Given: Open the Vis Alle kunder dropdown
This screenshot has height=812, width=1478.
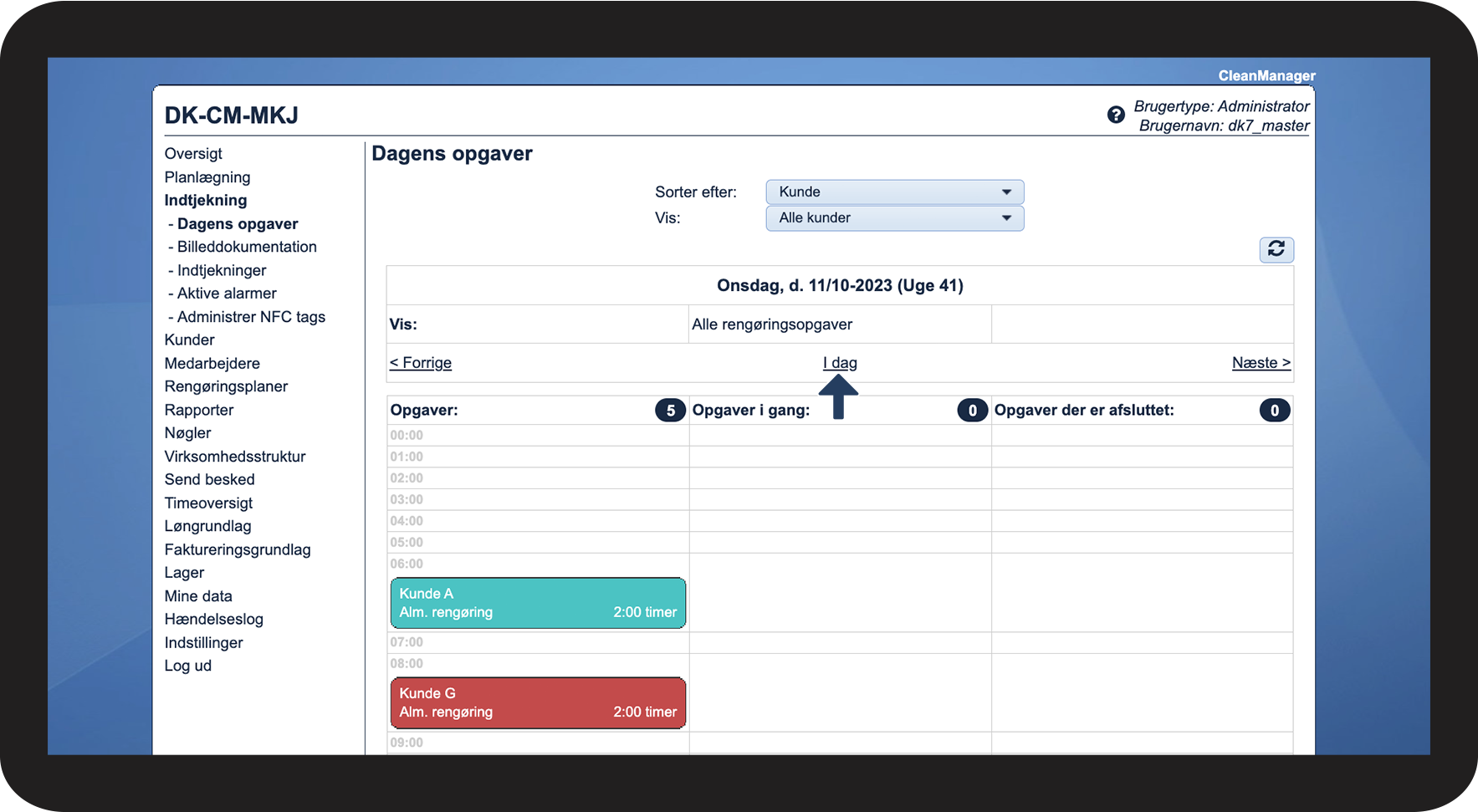Looking at the screenshot, I should pos(895,218).
